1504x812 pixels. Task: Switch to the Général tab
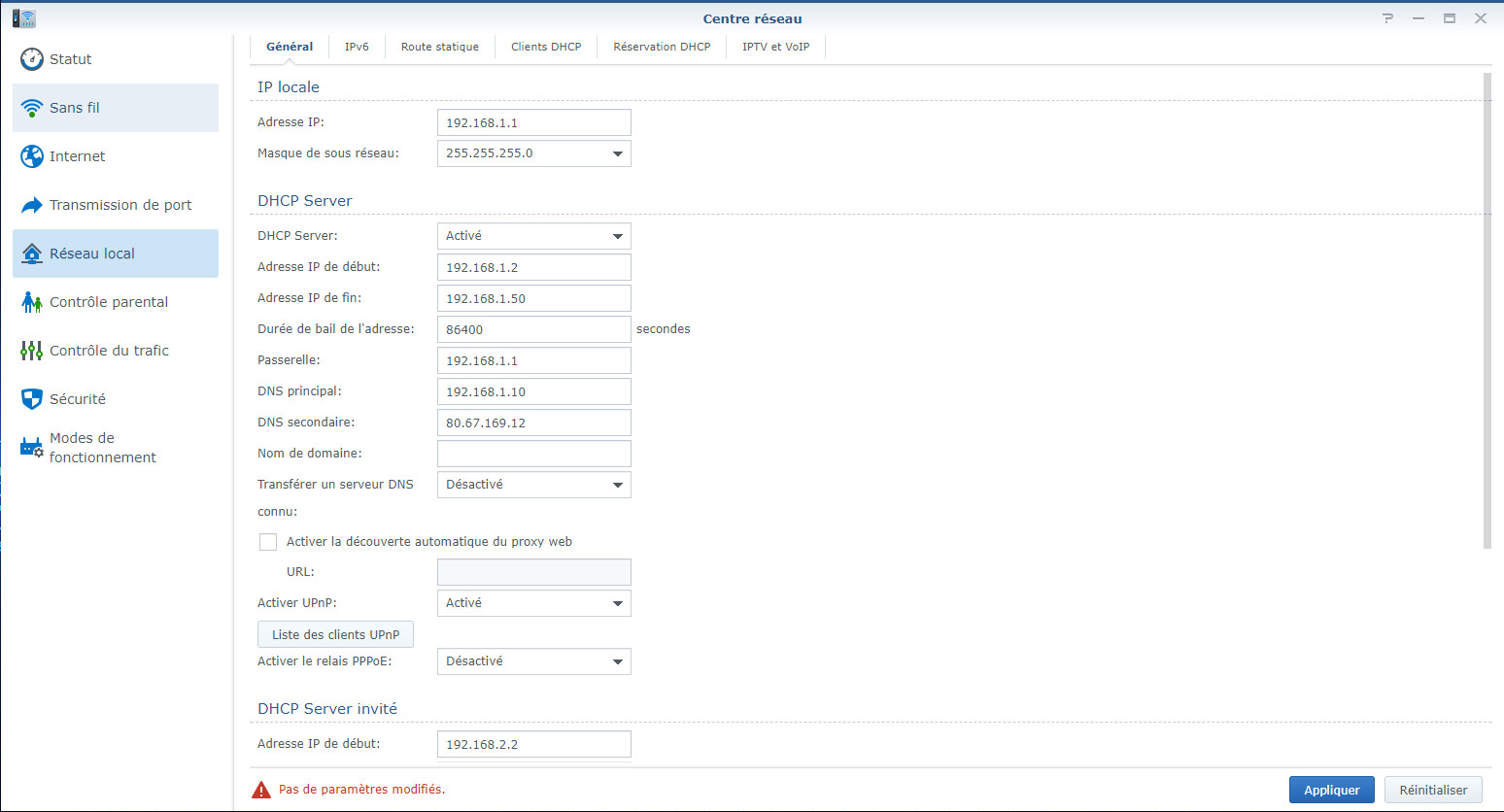point(290,47)
